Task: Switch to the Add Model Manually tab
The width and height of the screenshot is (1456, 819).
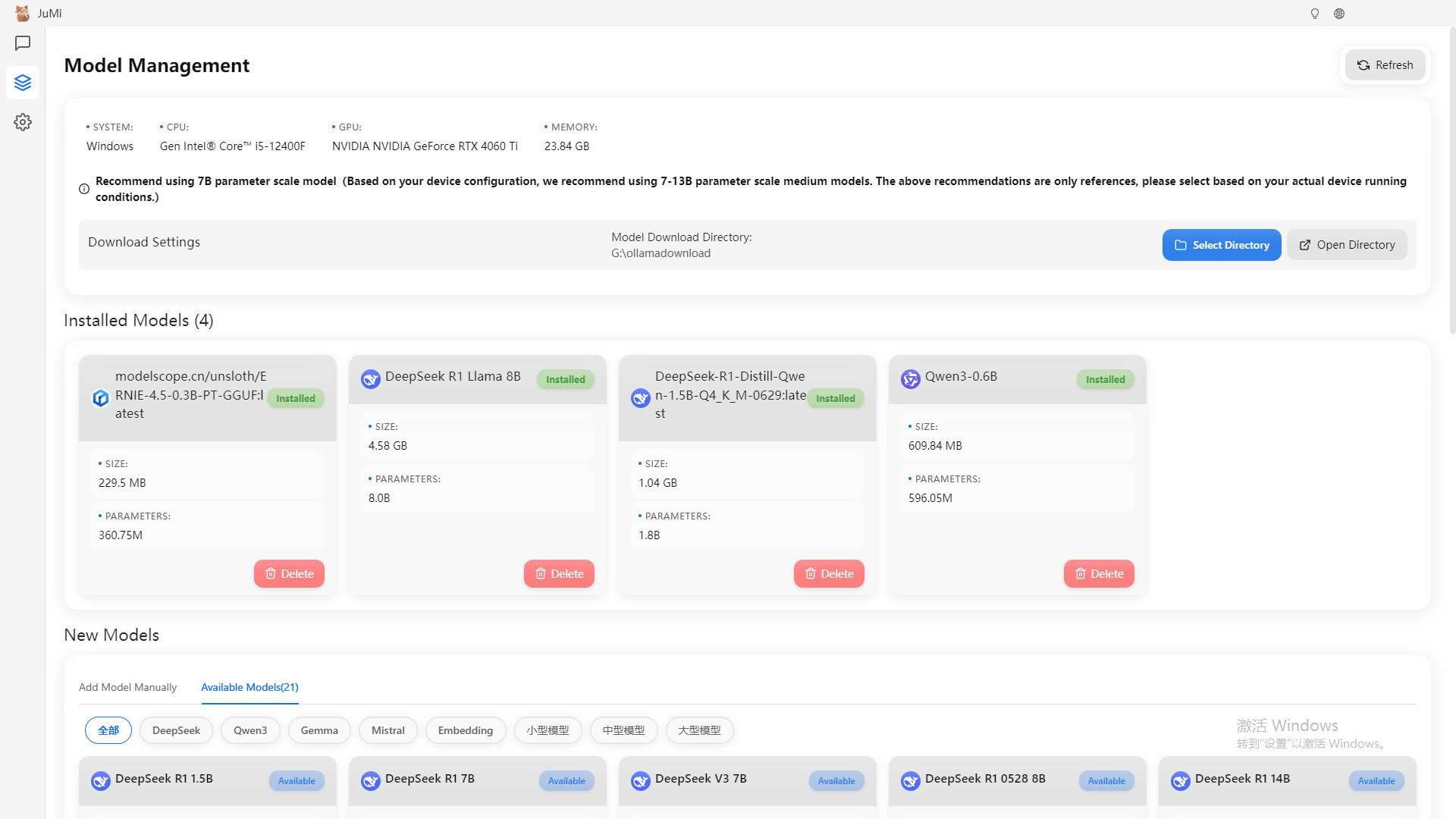Action: pyautogui.click(x=127, y=687)
